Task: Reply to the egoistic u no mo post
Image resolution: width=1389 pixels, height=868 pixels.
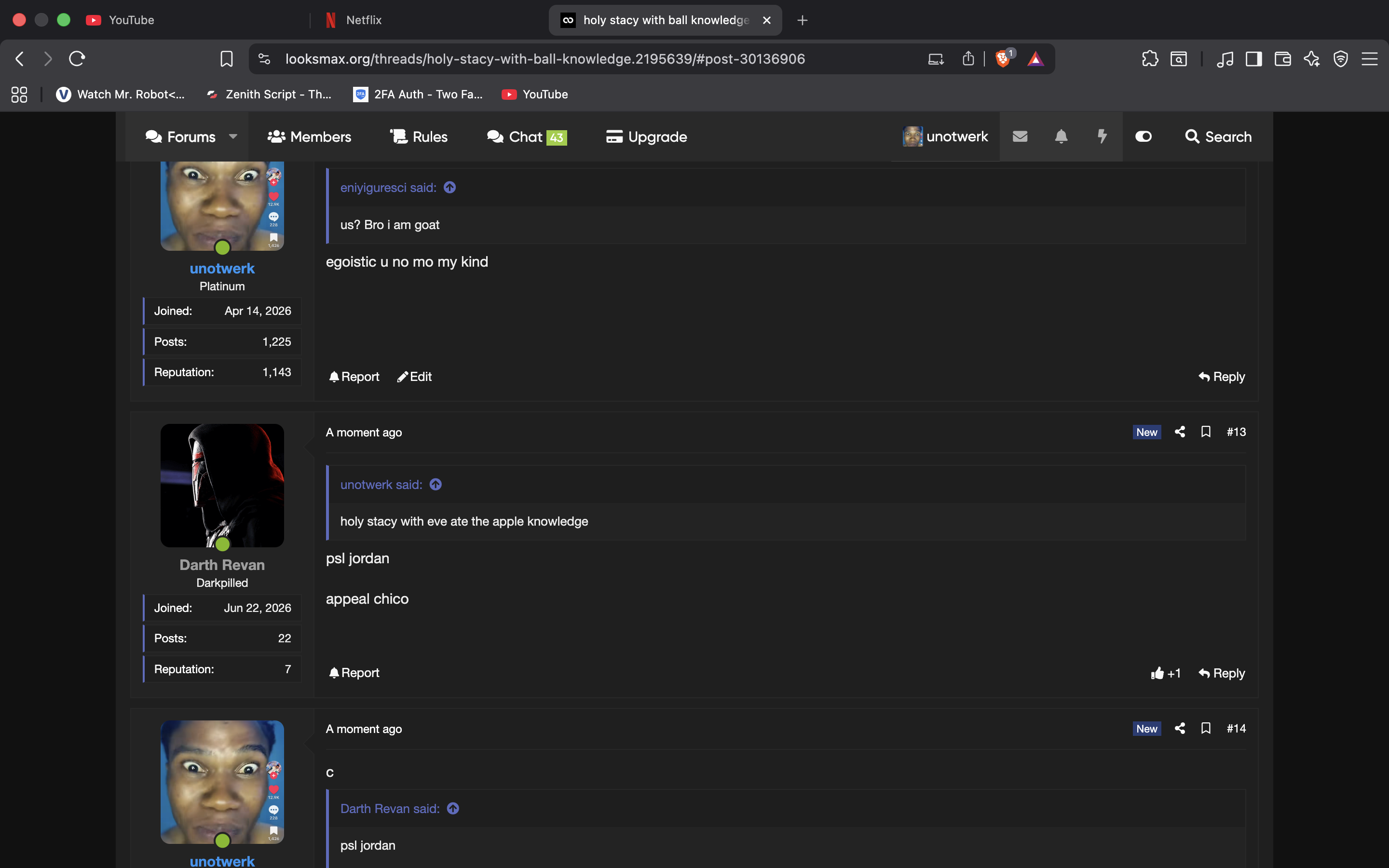Action: [x=1221, y=377]
